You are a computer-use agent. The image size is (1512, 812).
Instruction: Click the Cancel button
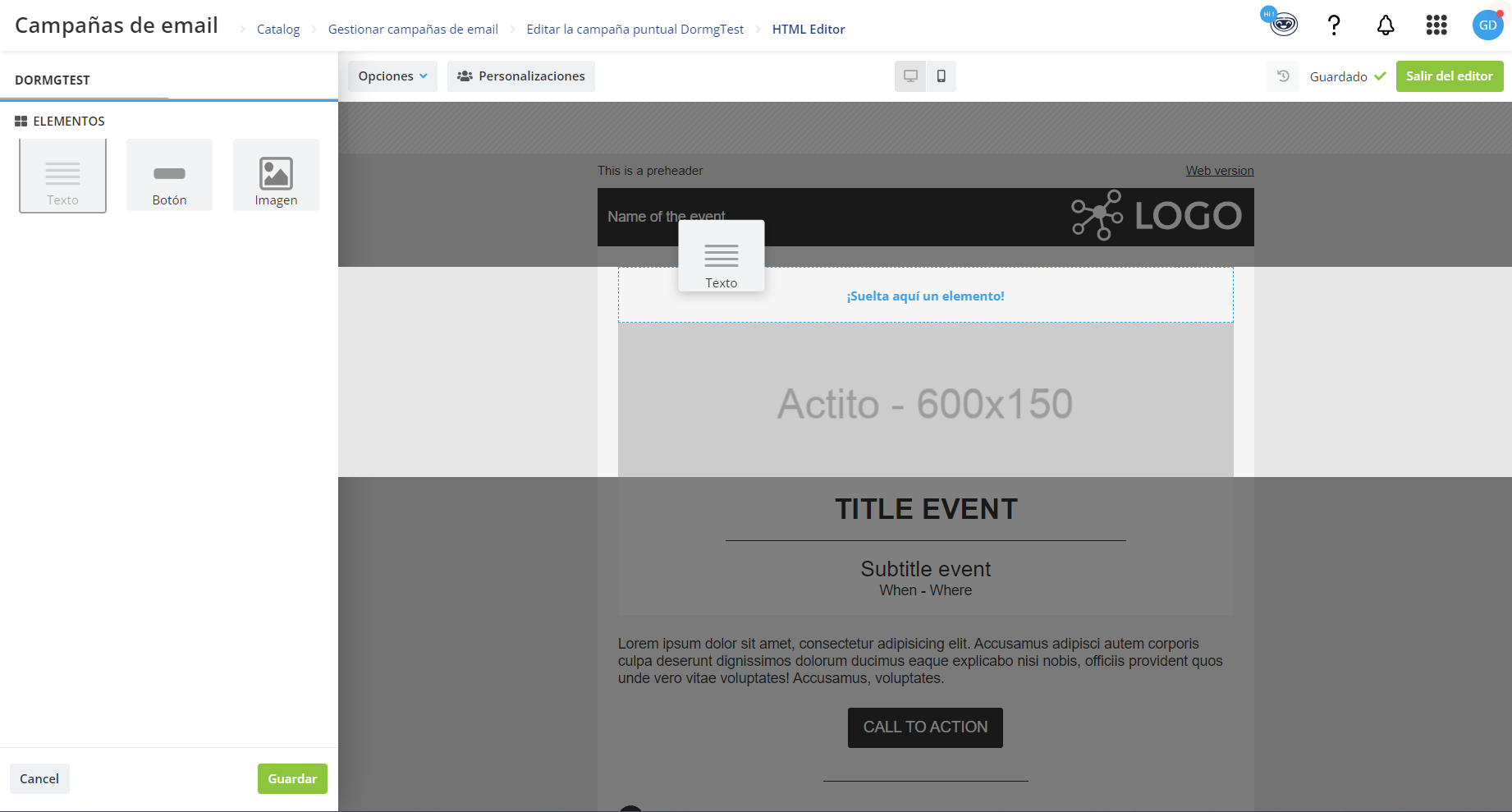tap(39, 779)
